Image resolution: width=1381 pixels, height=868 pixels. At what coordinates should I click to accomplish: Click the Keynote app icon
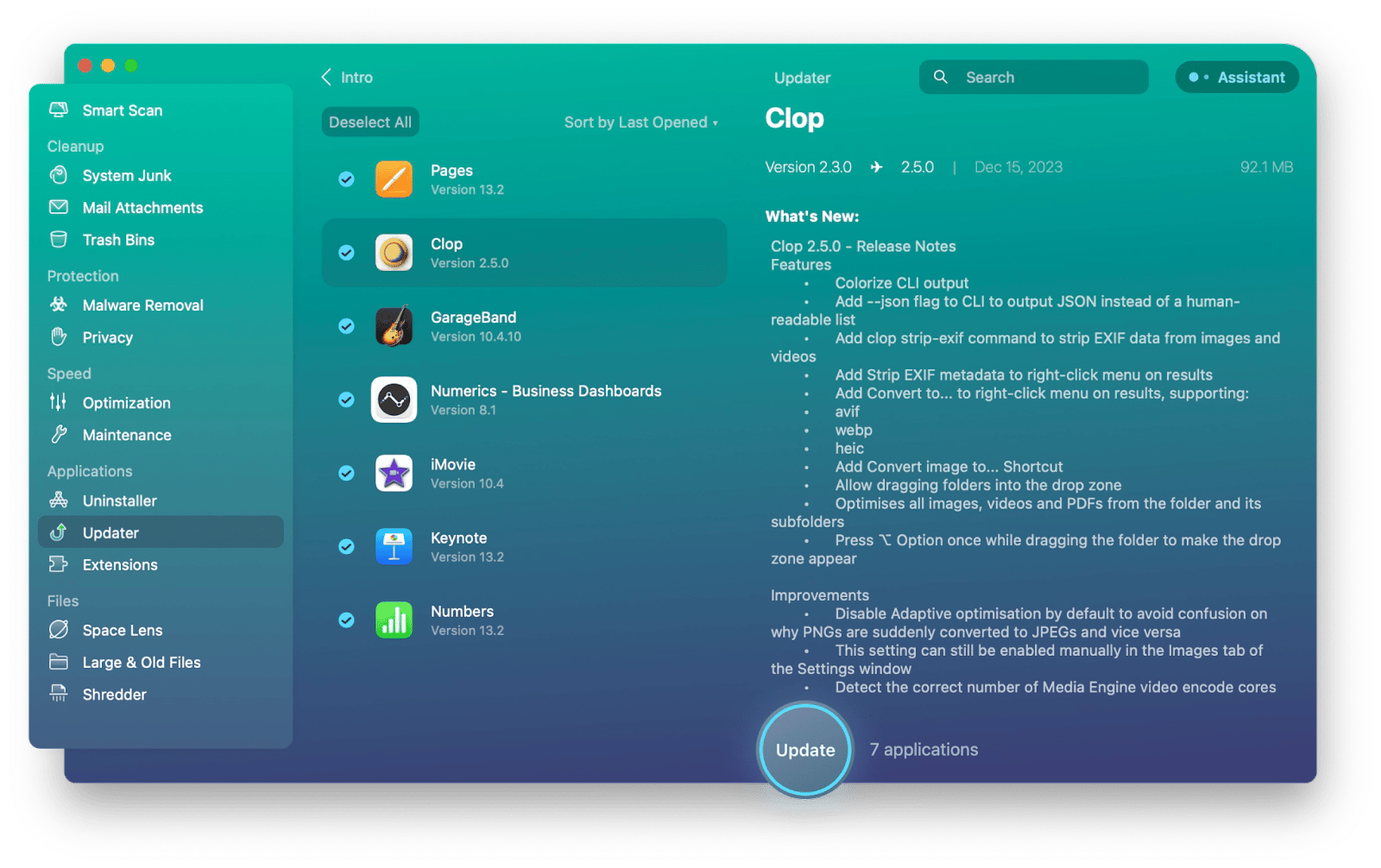pos(394,546)
